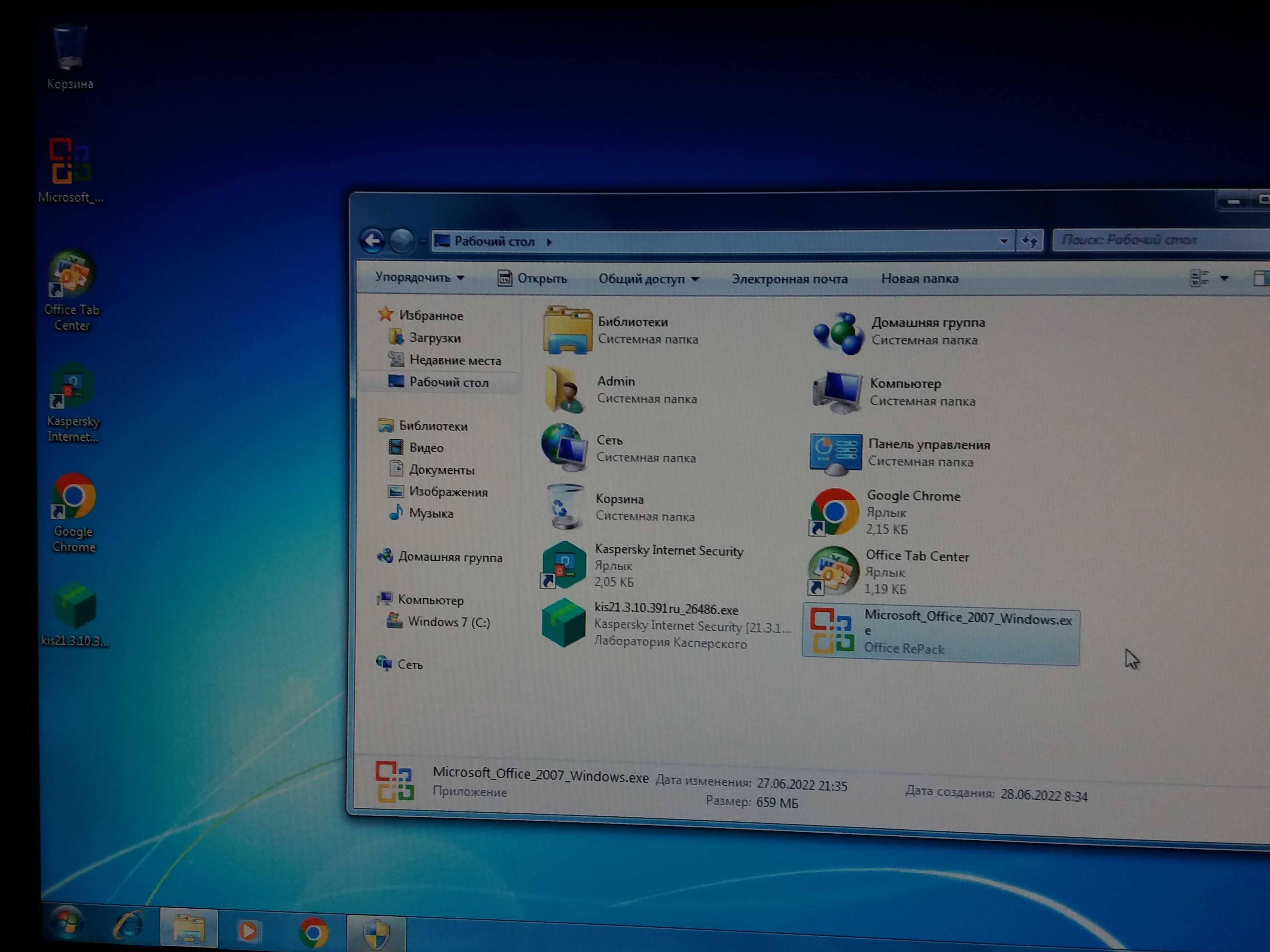Screen dimensions: 1270x952
Task: Open the address bar history dropdown
Action: pyautogui.click(x=1003, y=241)
